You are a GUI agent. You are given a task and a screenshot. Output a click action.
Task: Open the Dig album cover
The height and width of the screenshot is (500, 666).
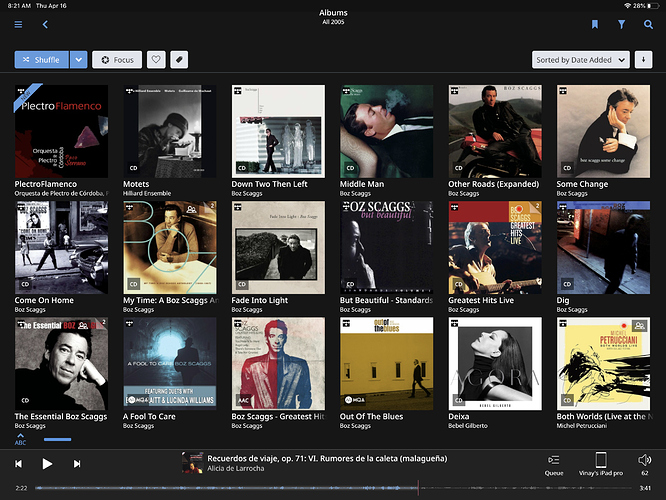point(603,247)
